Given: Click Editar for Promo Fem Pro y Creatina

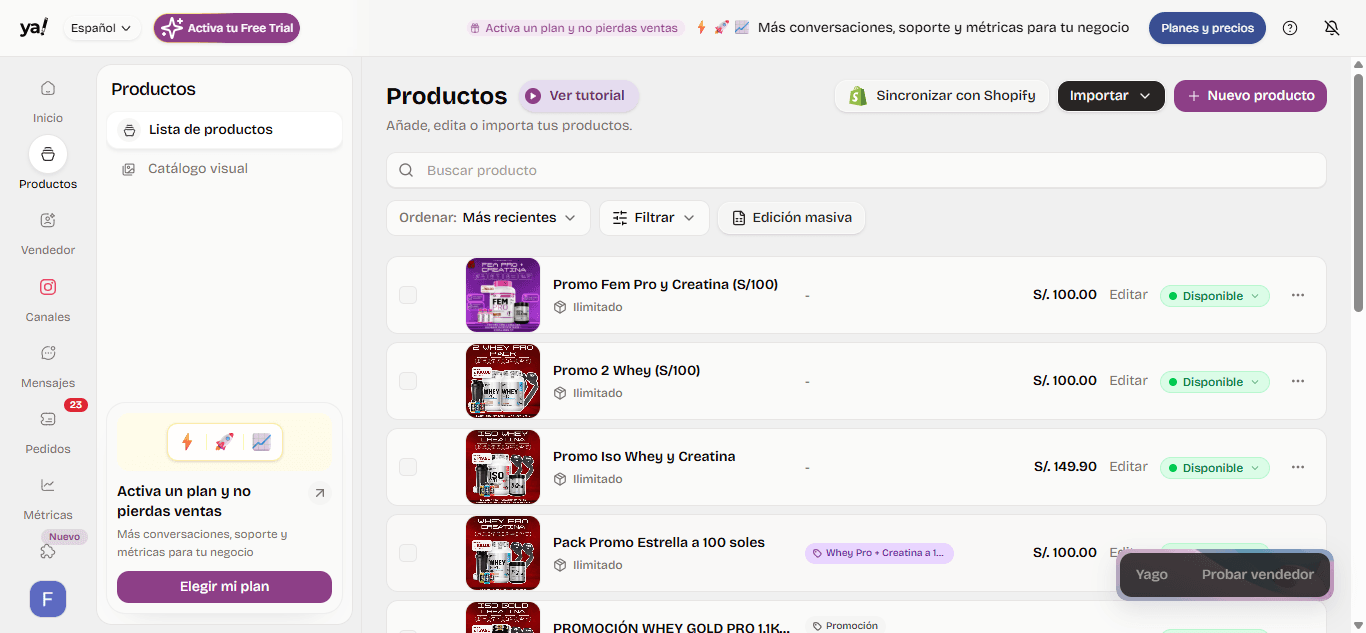Looking at the screenshot, I should [x=1128, y=295].
